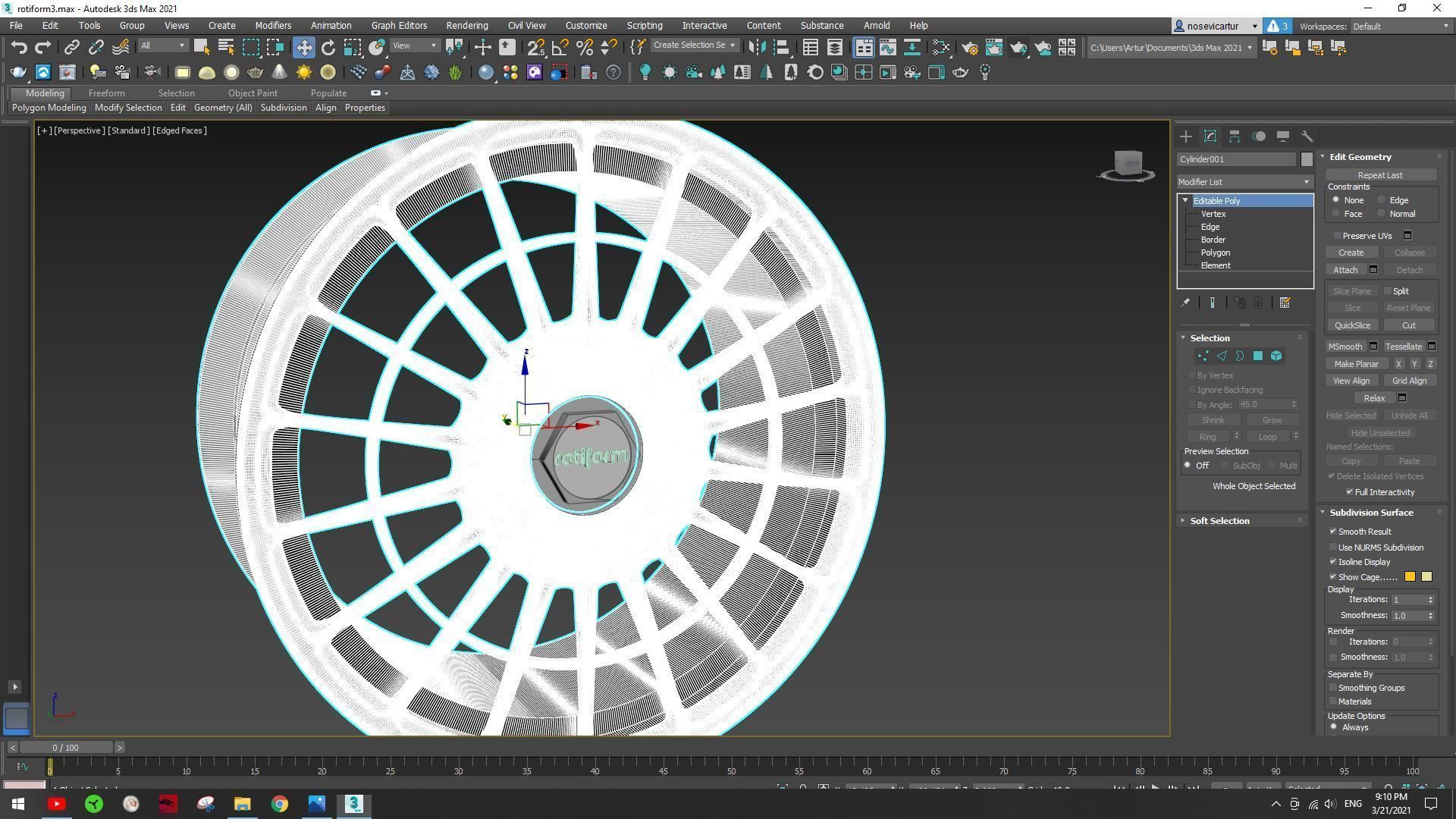Switch to the Freeform ribbon tab

tap(106, 93)
